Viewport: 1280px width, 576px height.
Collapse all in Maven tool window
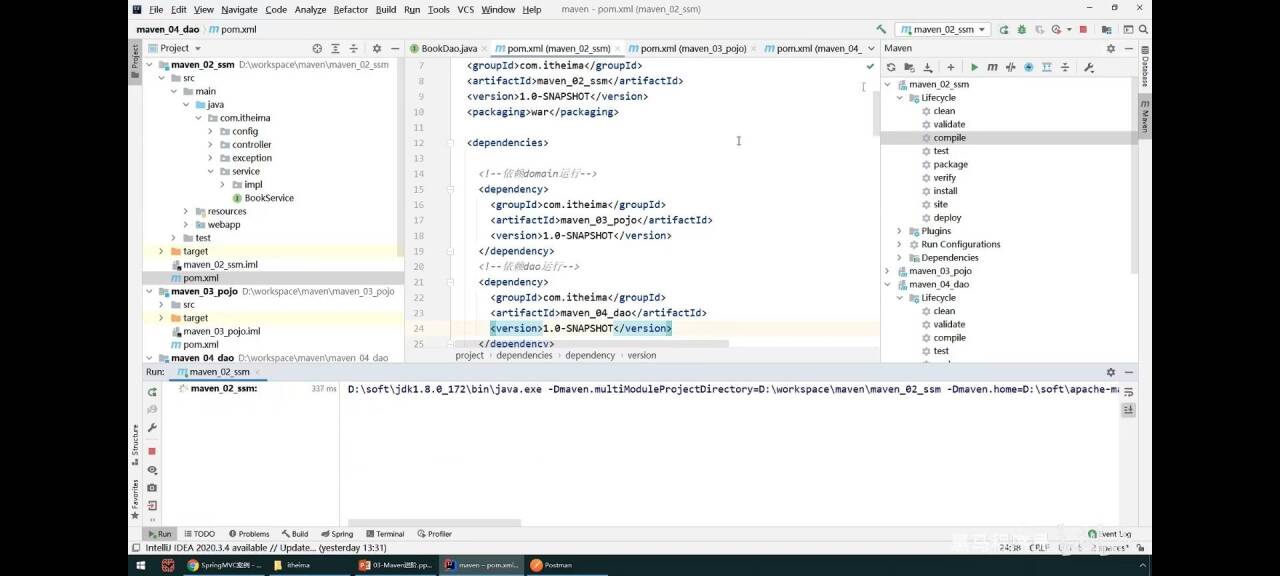(1065, 67)
